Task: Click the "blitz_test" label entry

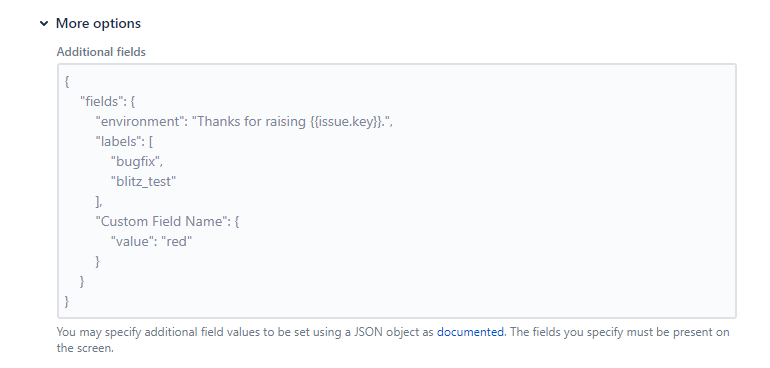Action: (x=143, y=181)
